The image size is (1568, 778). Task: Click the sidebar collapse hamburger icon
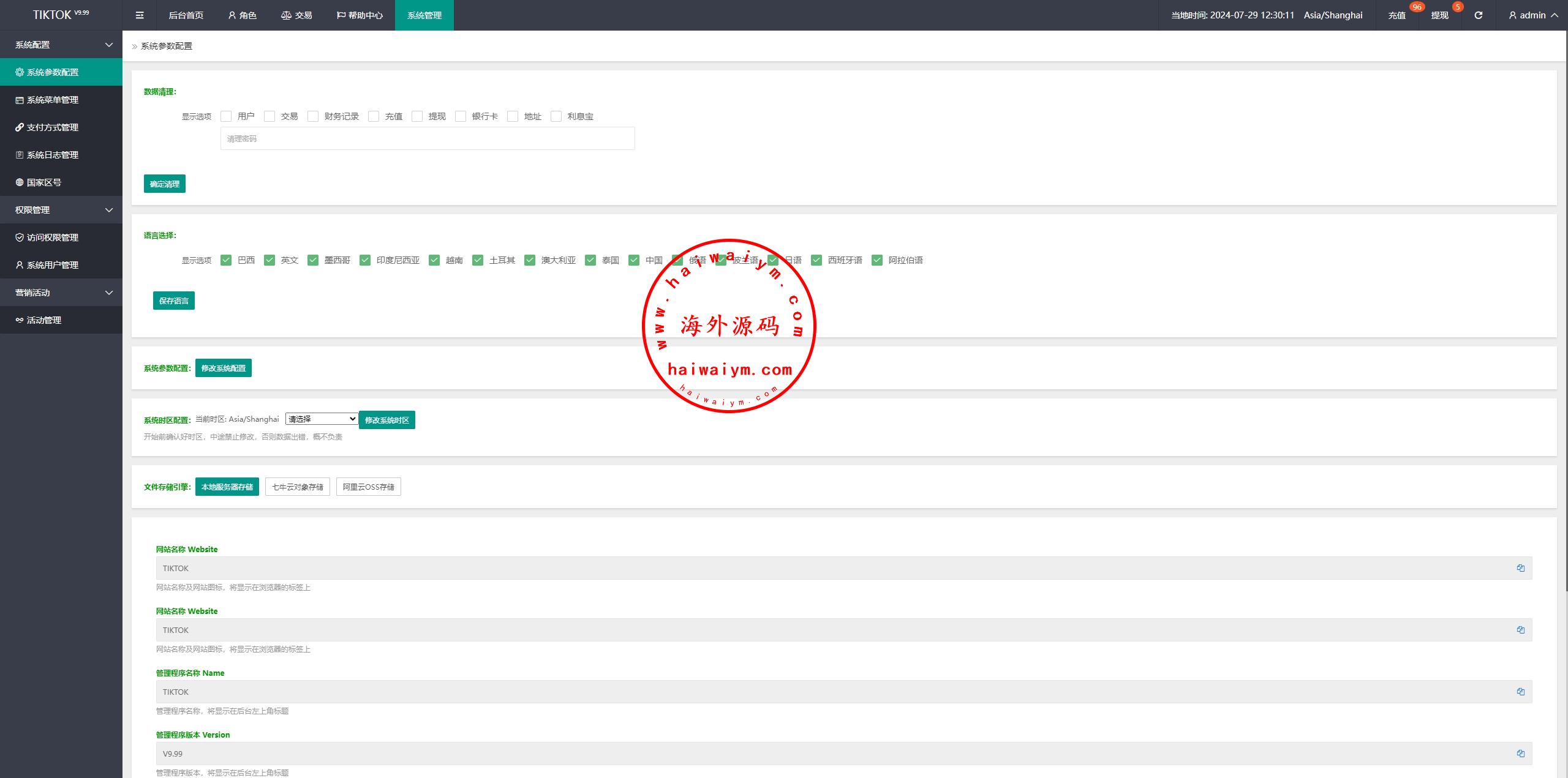tap(140, 15)
